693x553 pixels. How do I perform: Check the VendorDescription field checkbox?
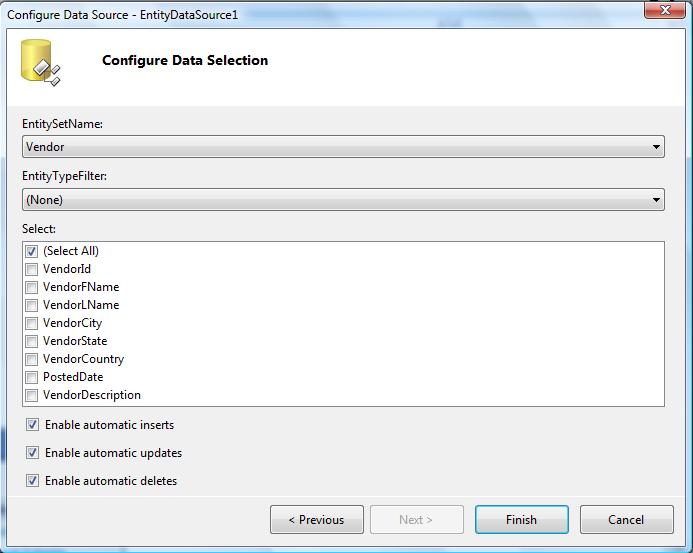point(31,395)
